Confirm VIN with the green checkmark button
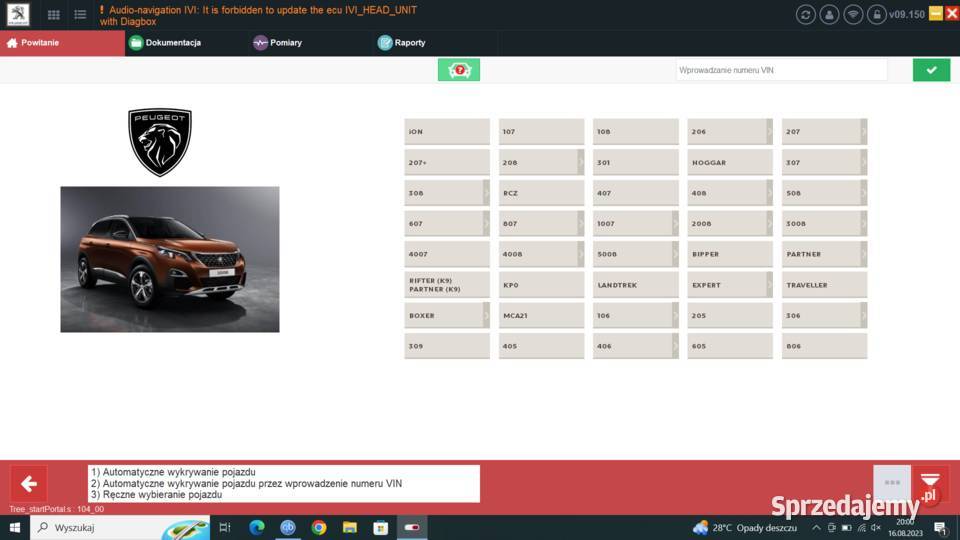This screenshot has height=540, width=960. click(931, 70)
